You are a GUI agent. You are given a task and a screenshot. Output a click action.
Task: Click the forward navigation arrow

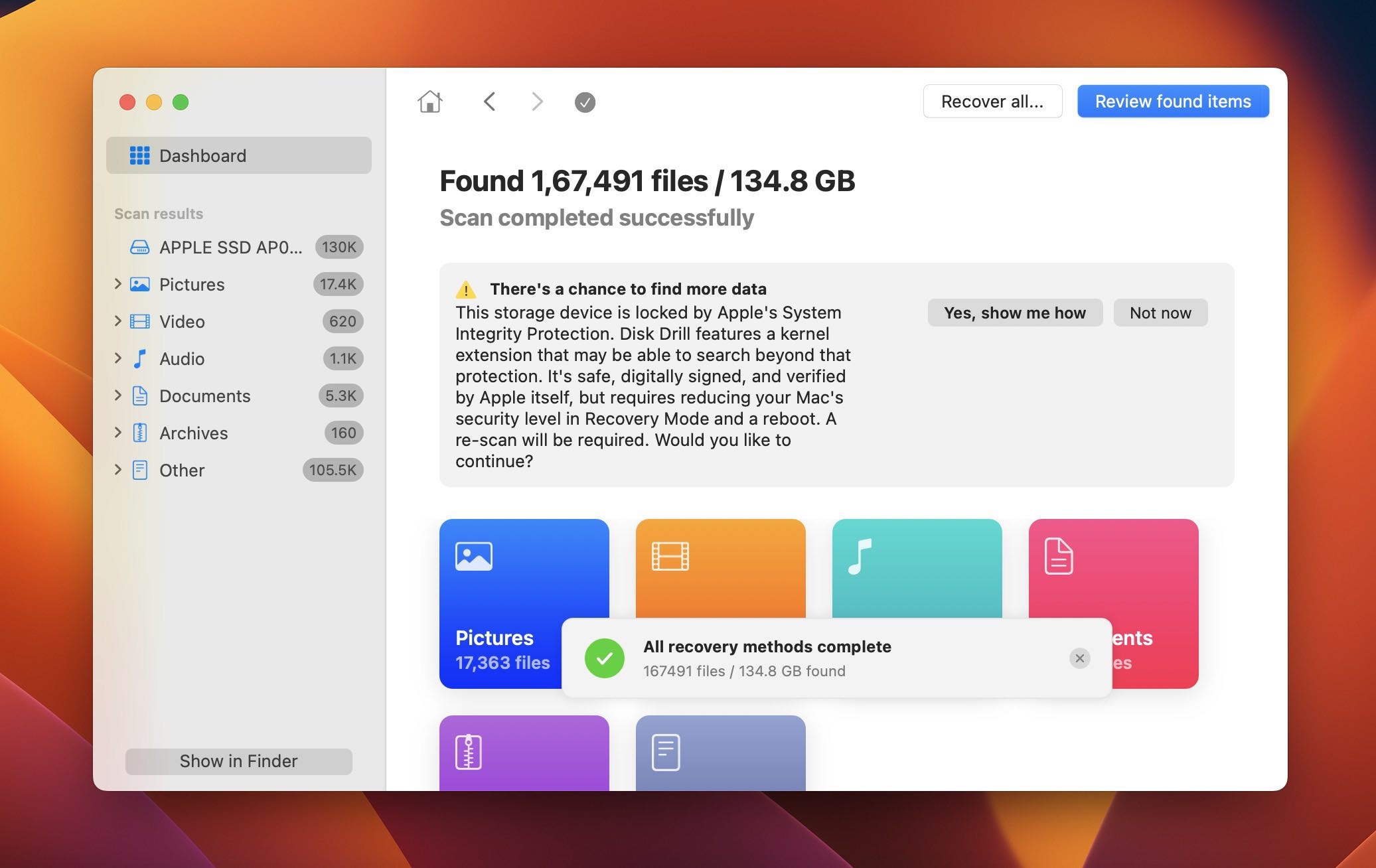coord(536,100)
